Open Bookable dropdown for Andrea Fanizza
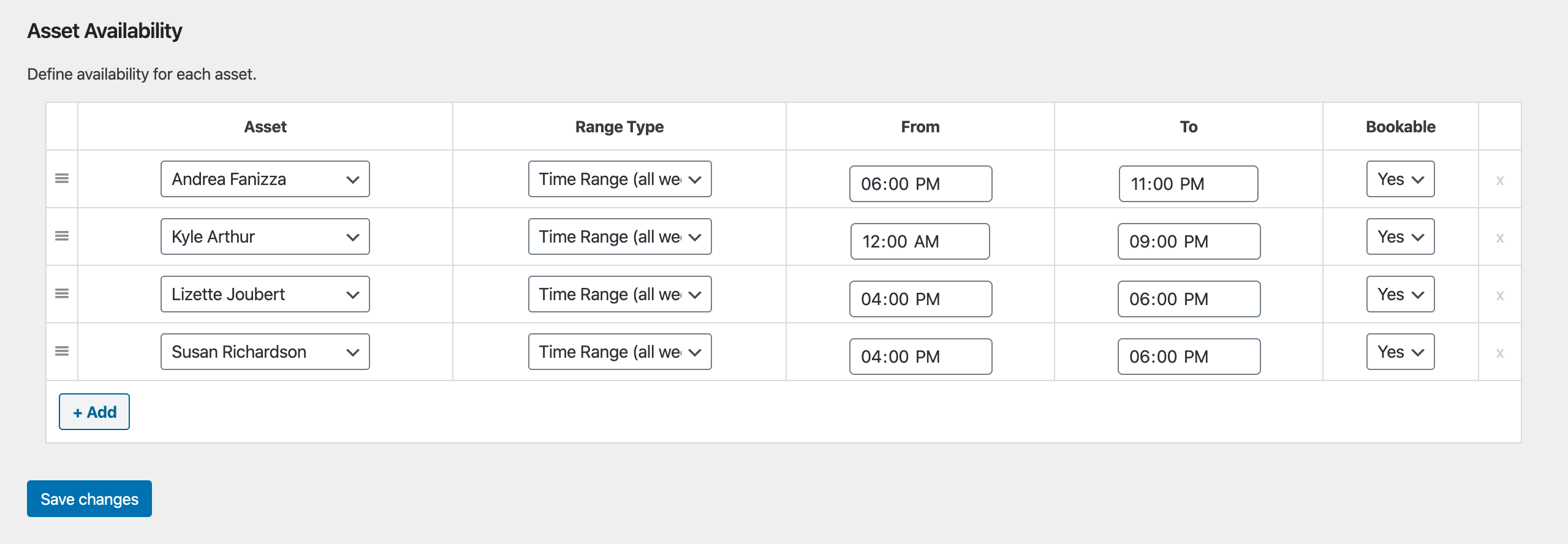Image resolution: width=1568 pixels, height=544 pixels. coord(1400,179)
